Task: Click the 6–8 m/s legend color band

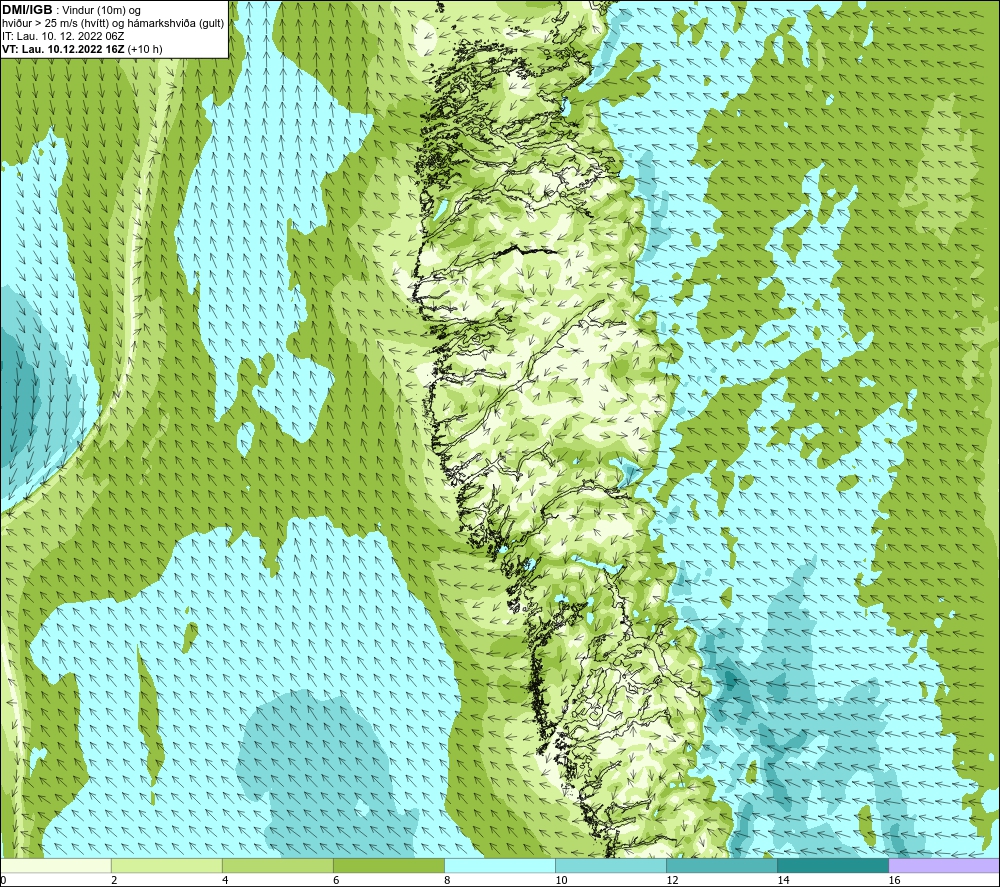Action: pos(388,865)
